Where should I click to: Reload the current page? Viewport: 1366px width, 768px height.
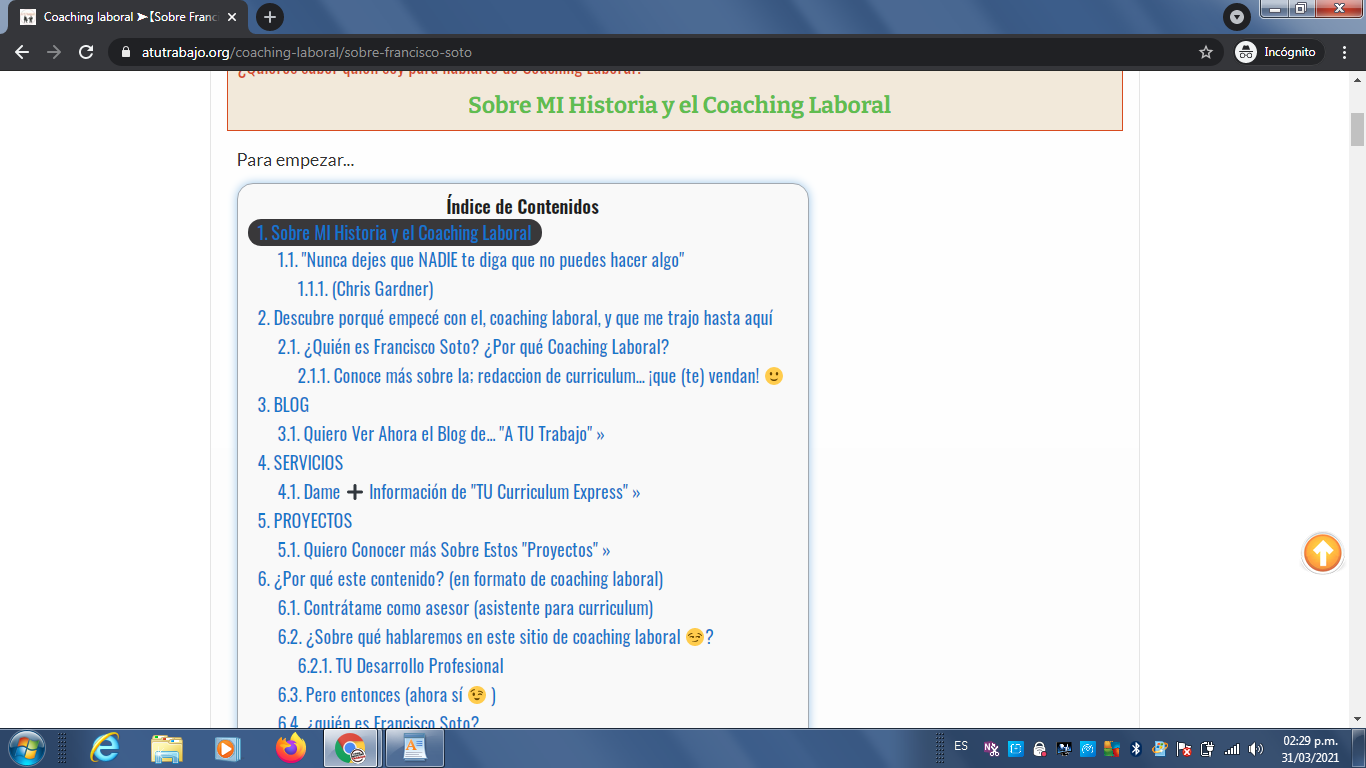(x=86, y=52)
